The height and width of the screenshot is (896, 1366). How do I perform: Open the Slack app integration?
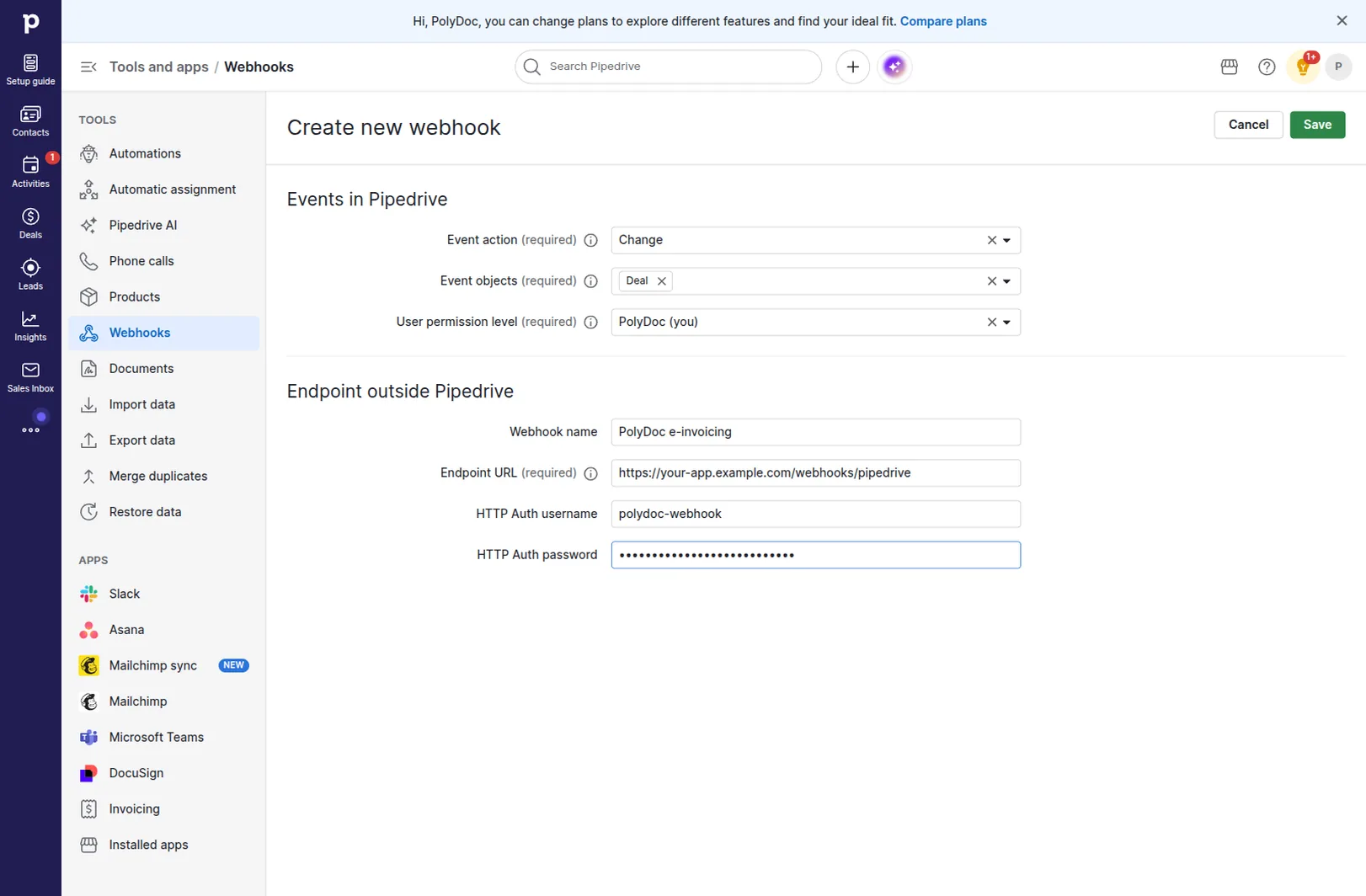click(x=164, y=594)
